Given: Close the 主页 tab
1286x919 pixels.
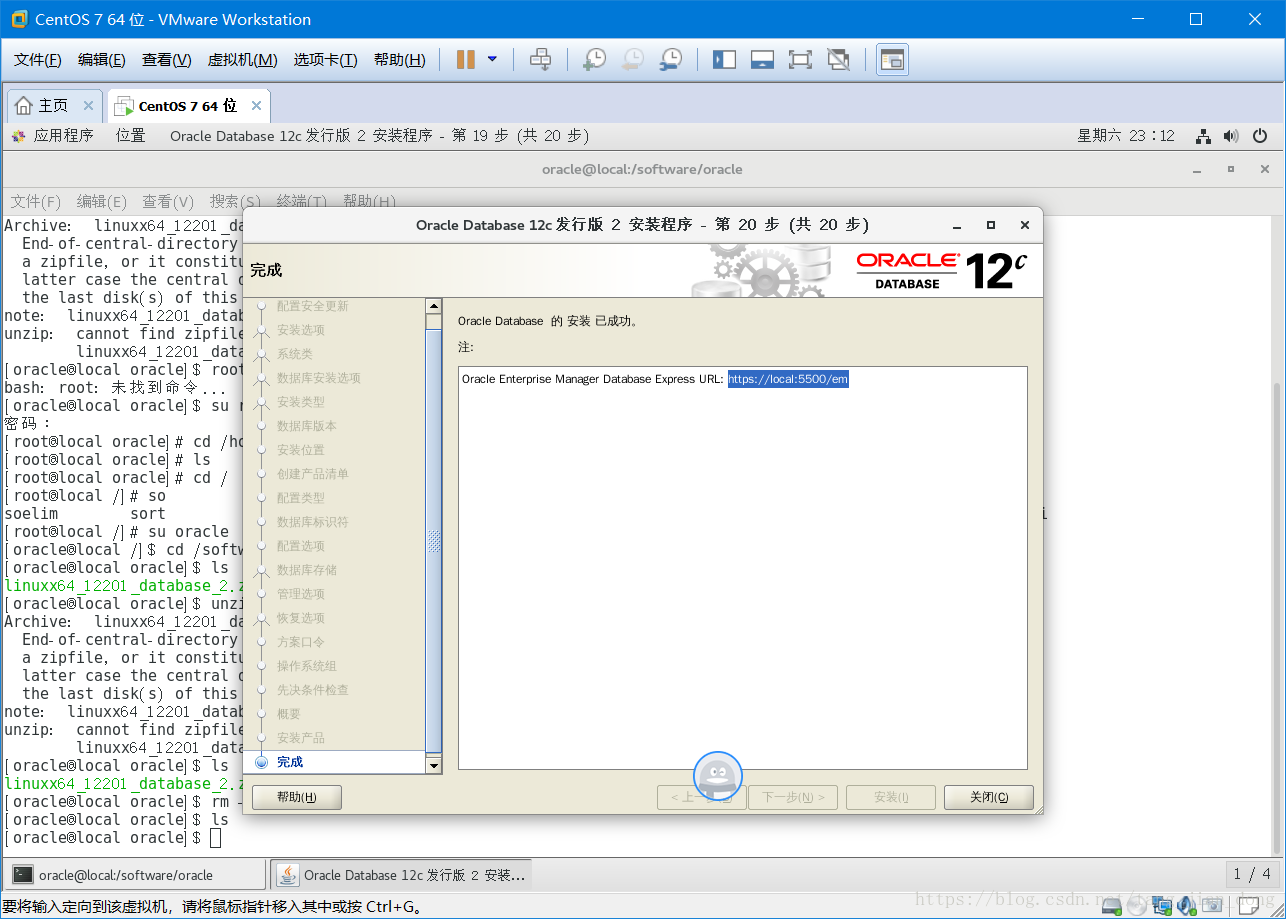Looking at the screenshot, I should 88,106.
